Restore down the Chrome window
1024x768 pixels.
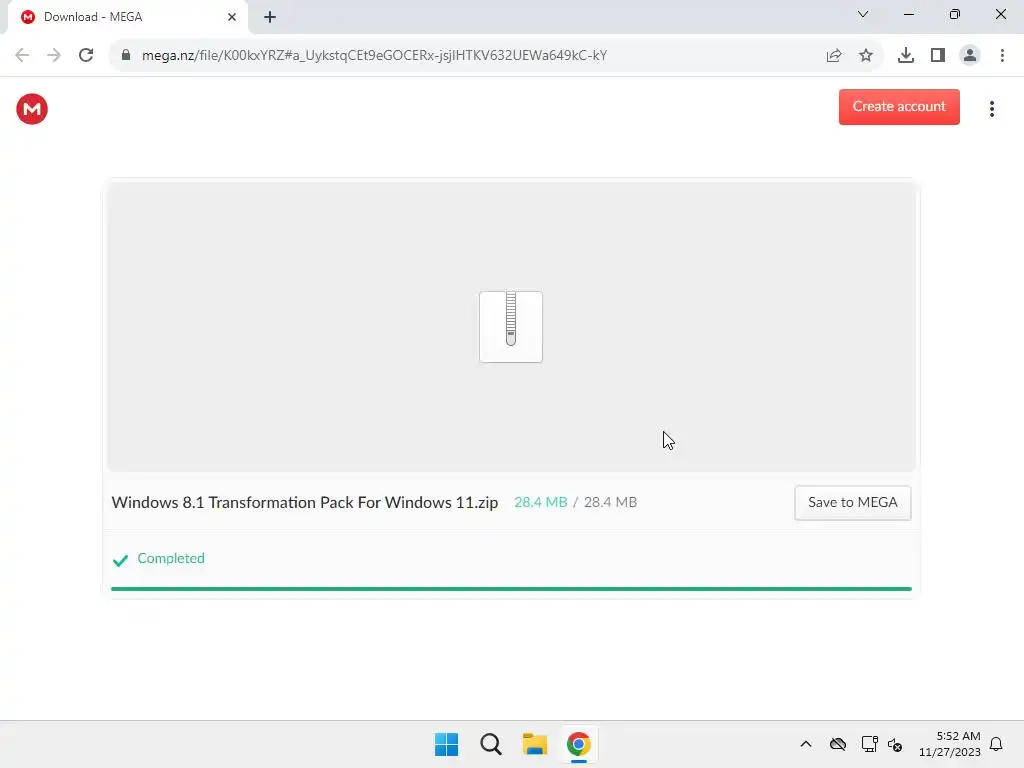click(x=955, y=14)
